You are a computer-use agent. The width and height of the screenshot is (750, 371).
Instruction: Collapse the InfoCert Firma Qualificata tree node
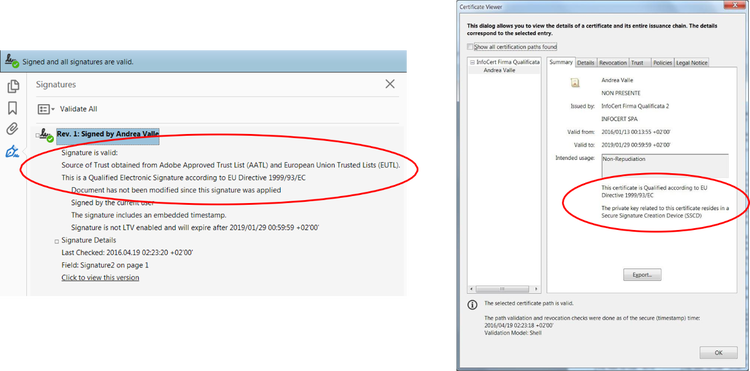point(472,62)
